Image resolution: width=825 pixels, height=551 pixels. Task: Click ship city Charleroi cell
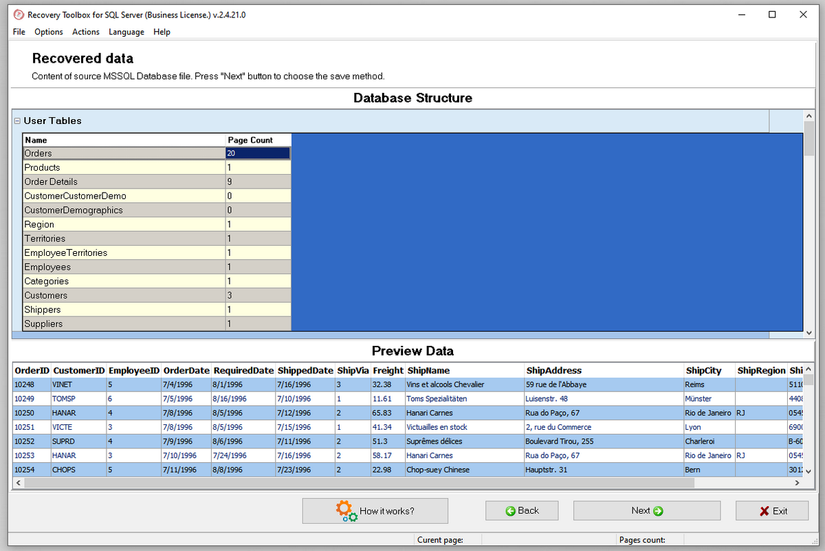(x=709, y=442)
